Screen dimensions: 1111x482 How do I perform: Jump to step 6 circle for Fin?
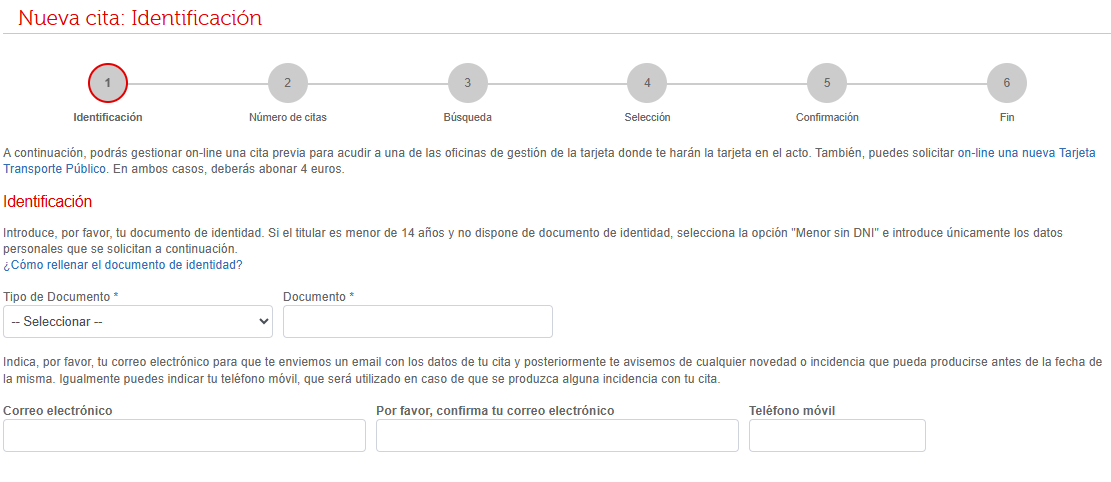coord(1006,83)
